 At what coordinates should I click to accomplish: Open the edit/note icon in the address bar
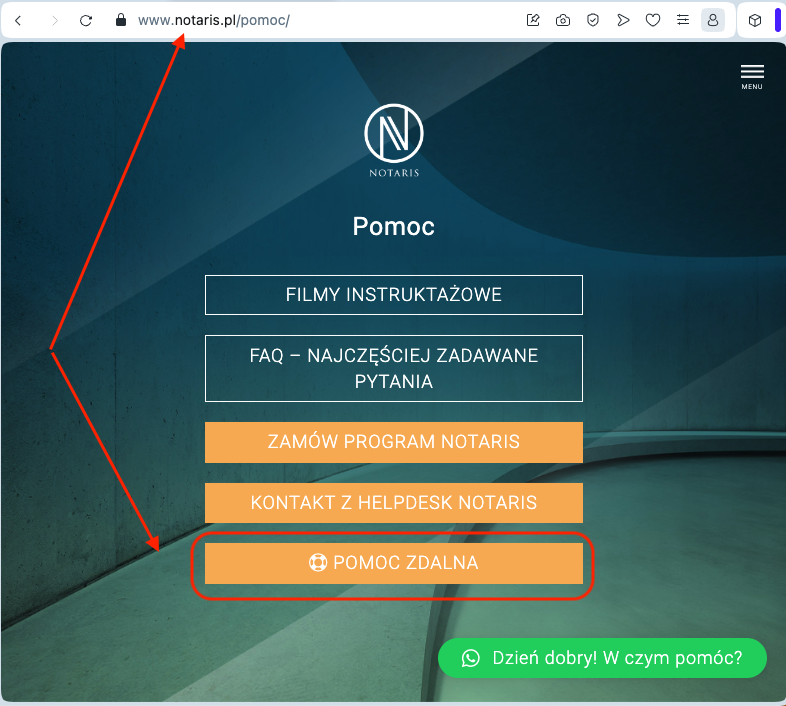[533, 20]
